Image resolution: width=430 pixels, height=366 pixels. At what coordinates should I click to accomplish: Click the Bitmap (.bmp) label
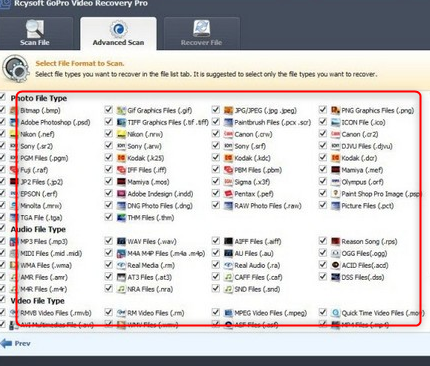pyautogui.click(x=40, y=111)
